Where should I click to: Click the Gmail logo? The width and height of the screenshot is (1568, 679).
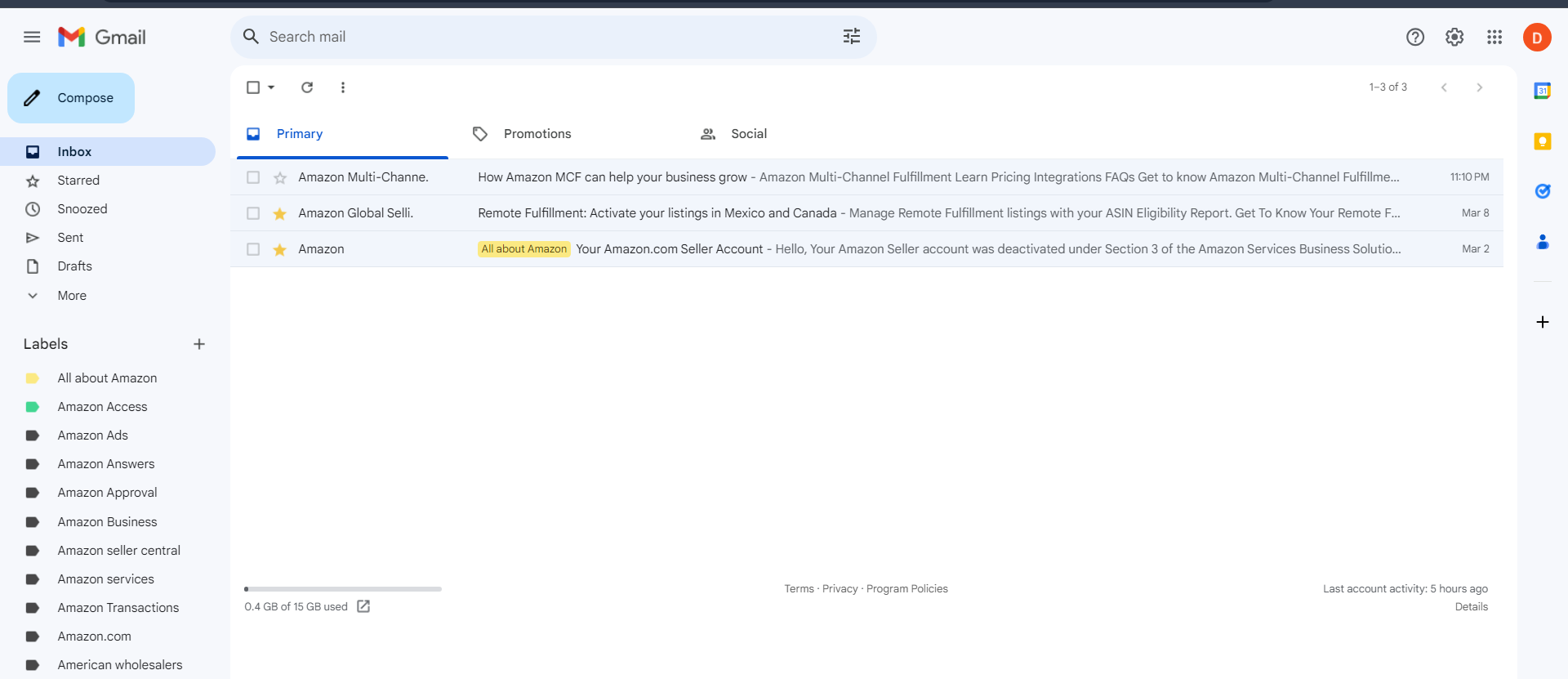click(x=102, y=37)
